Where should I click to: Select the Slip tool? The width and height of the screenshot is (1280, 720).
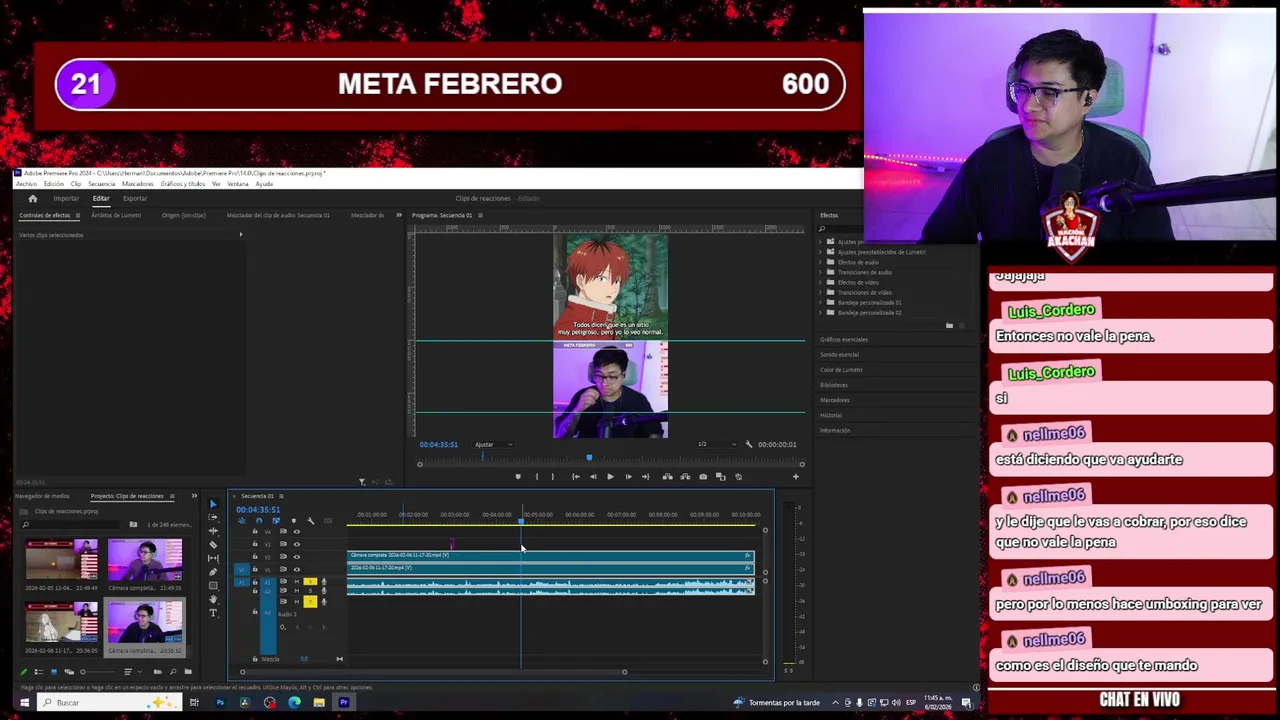[x=213, y=558]
